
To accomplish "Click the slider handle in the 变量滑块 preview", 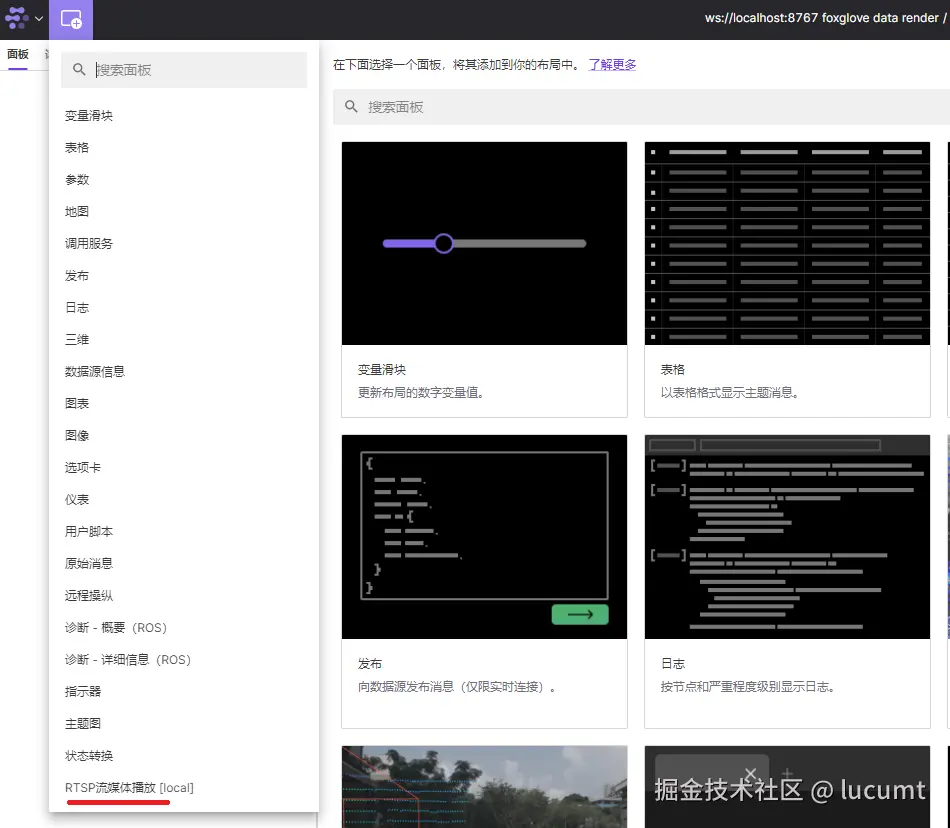I will pyautogui.click(x=443, y=243).
